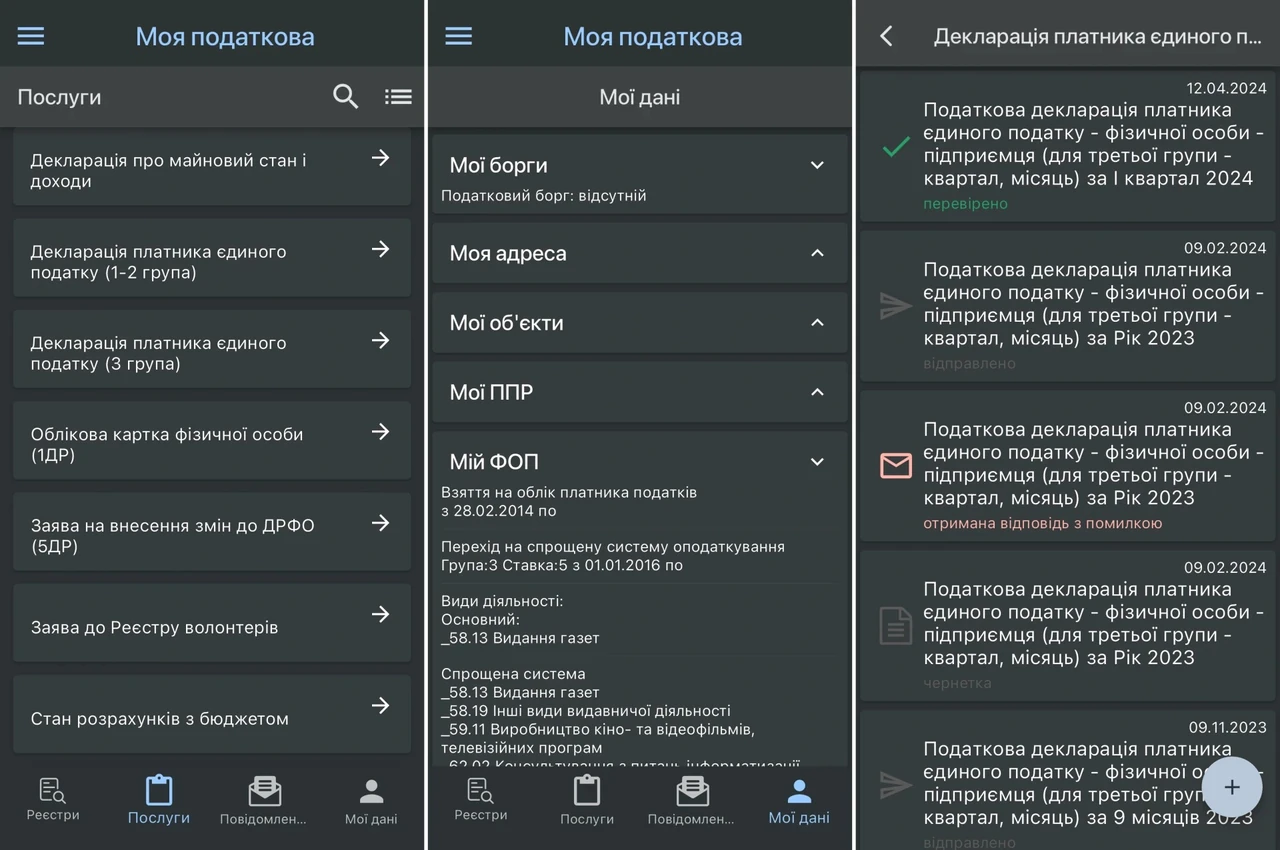This screenshot has width=1280, height=850.
Task: Expand the Мої борги section chevron
Action: (817, 165)
